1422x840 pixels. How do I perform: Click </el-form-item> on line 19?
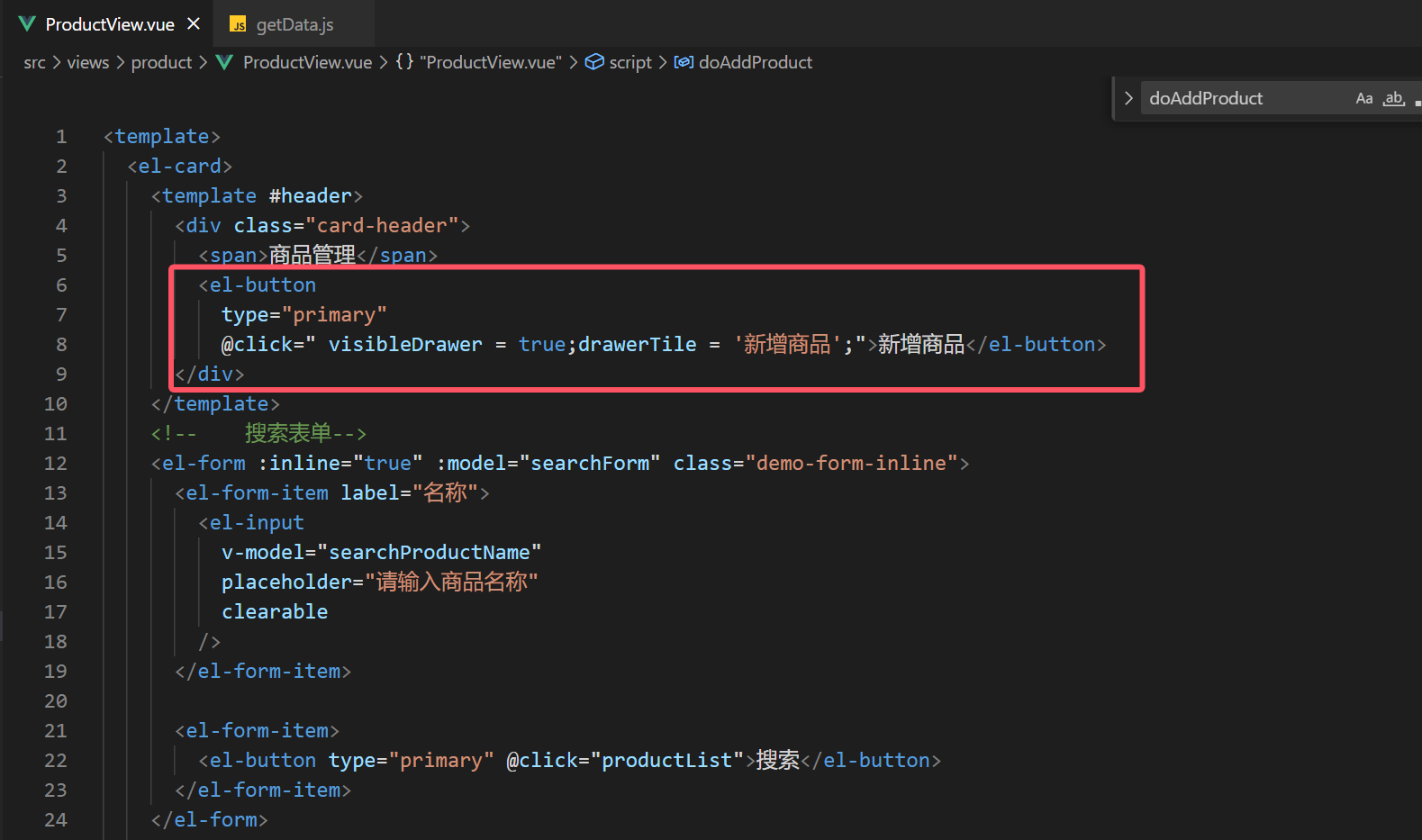[x=263, y=672]
